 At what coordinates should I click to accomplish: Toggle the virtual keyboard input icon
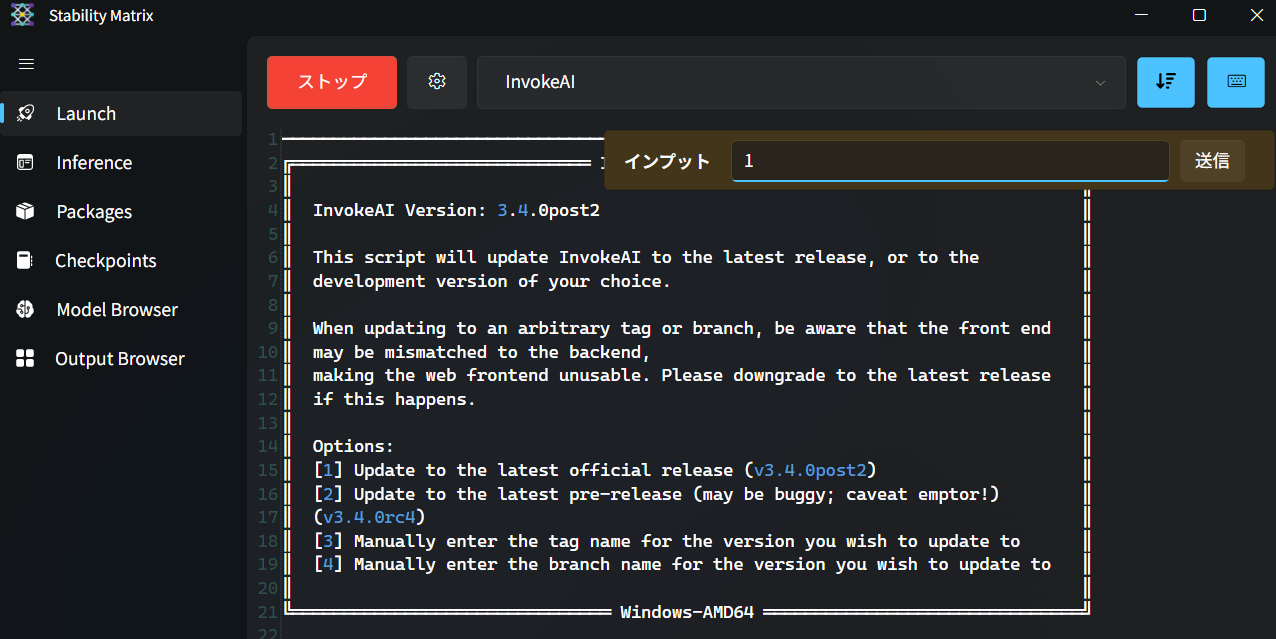click(1236, 82)
